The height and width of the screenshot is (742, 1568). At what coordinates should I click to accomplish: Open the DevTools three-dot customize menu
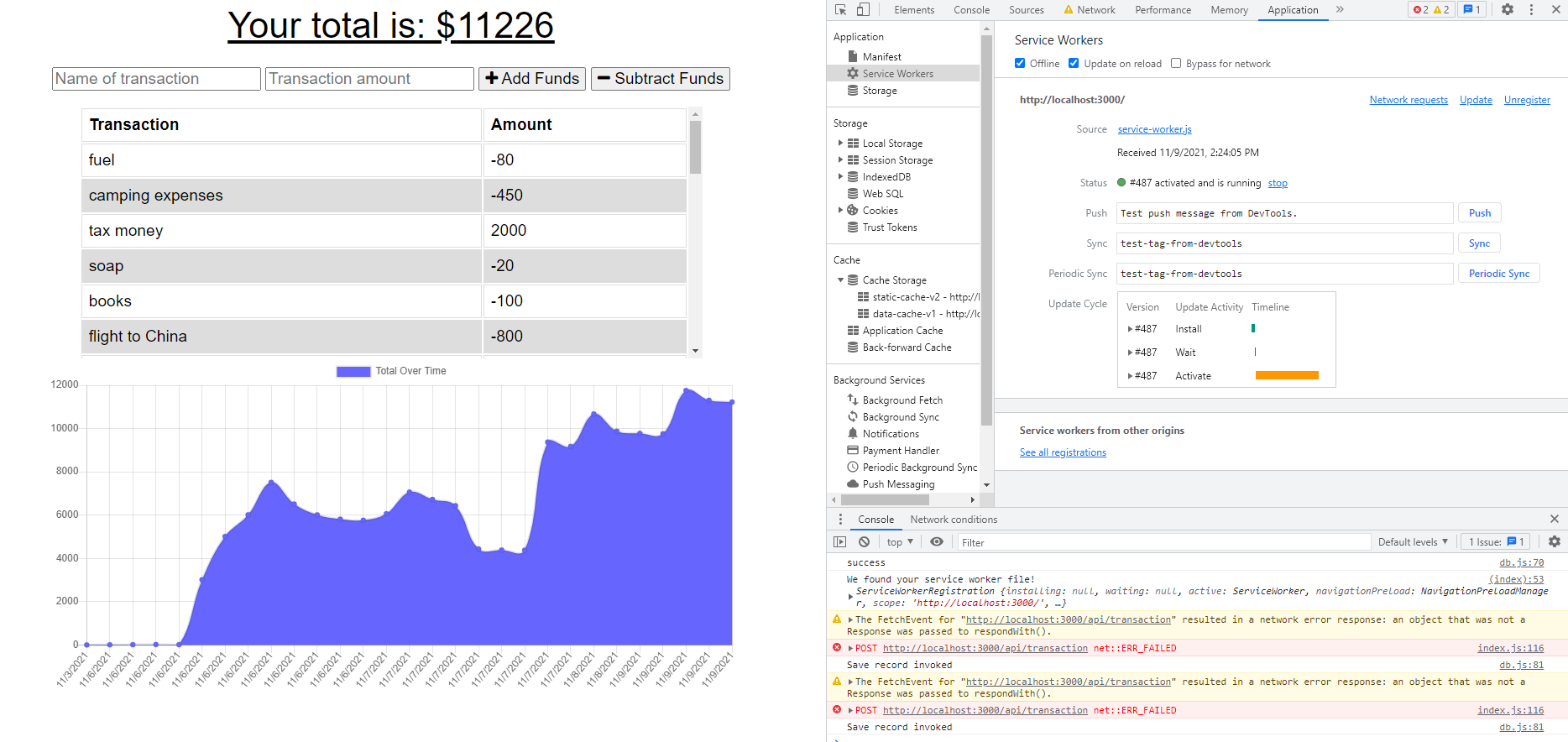tap(1531, 10)
